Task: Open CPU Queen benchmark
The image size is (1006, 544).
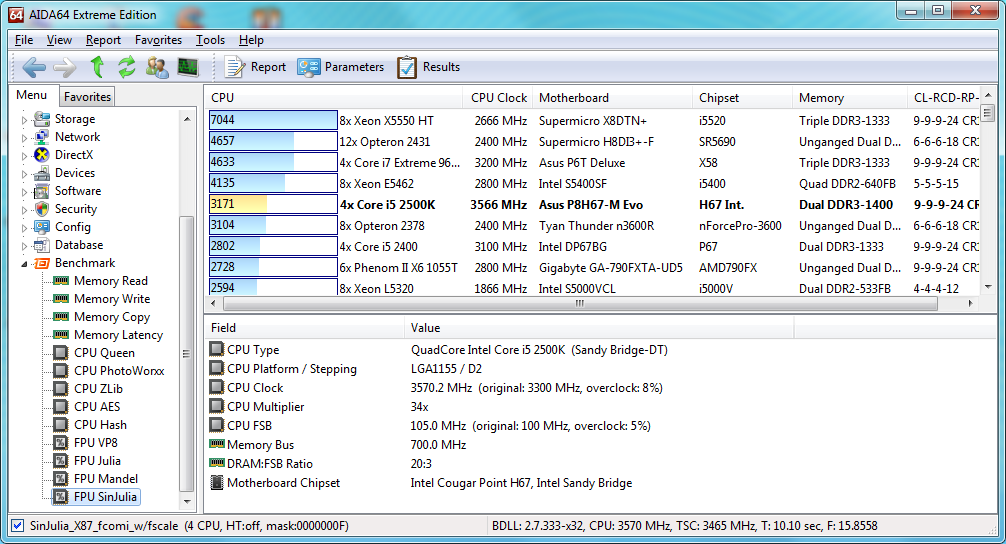Action: 104,353
